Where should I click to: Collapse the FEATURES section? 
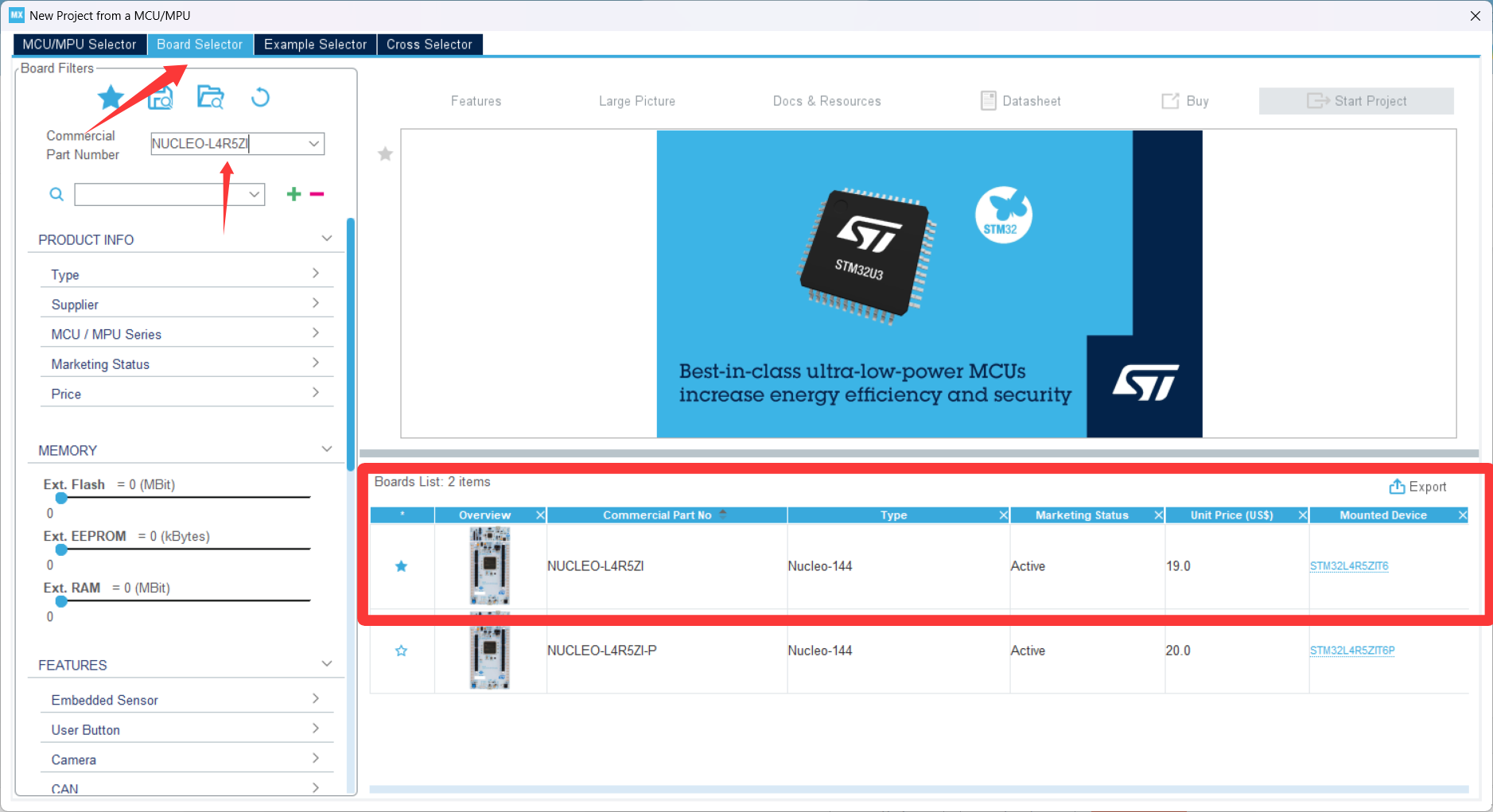(x=326, y=664)
